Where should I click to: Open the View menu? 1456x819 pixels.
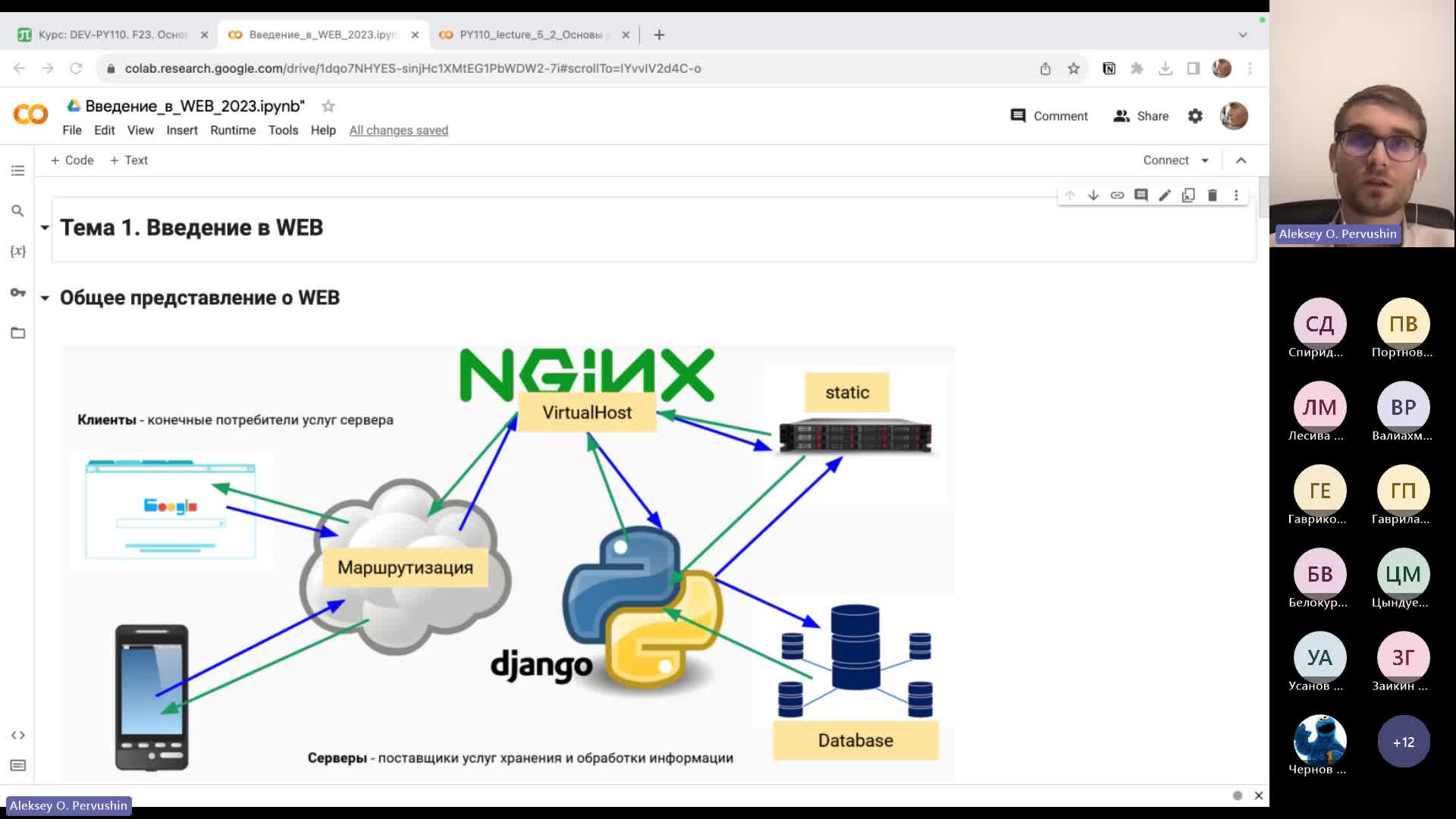tap(140, 130)
